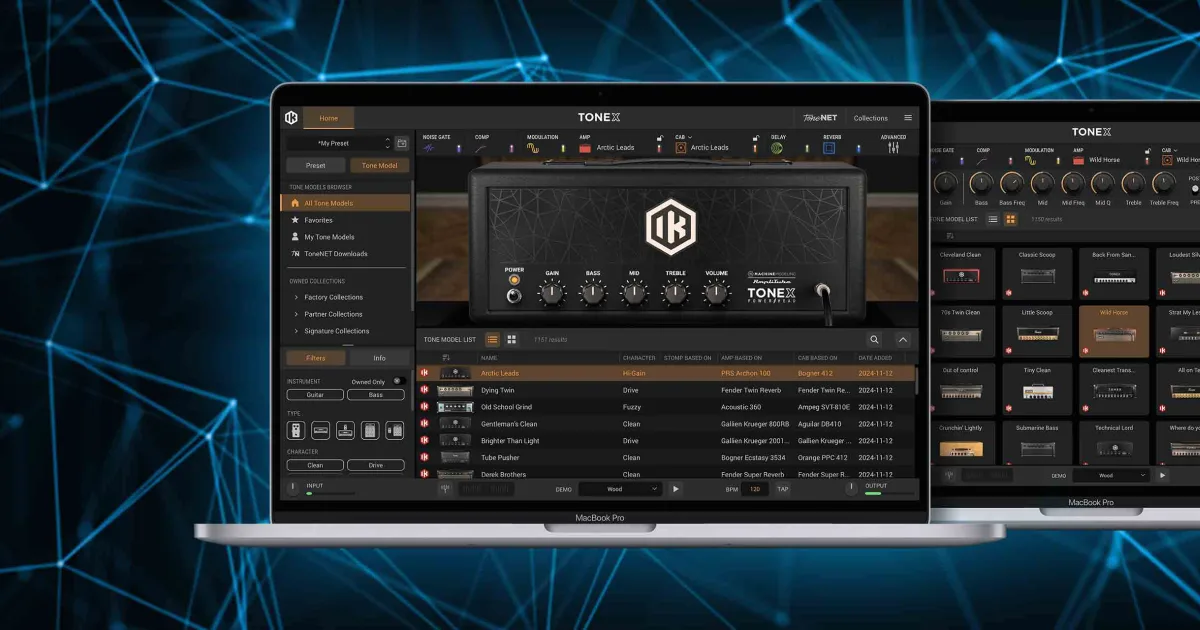Open the Noise Gate effect icon
The image size is (1200, 630).
[430, 148]
